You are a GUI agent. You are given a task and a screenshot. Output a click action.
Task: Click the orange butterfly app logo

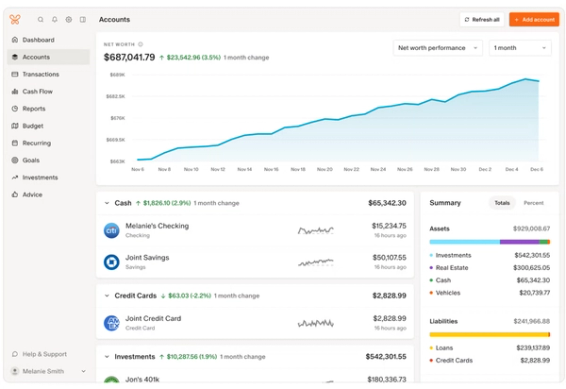[x=15, y=19]
